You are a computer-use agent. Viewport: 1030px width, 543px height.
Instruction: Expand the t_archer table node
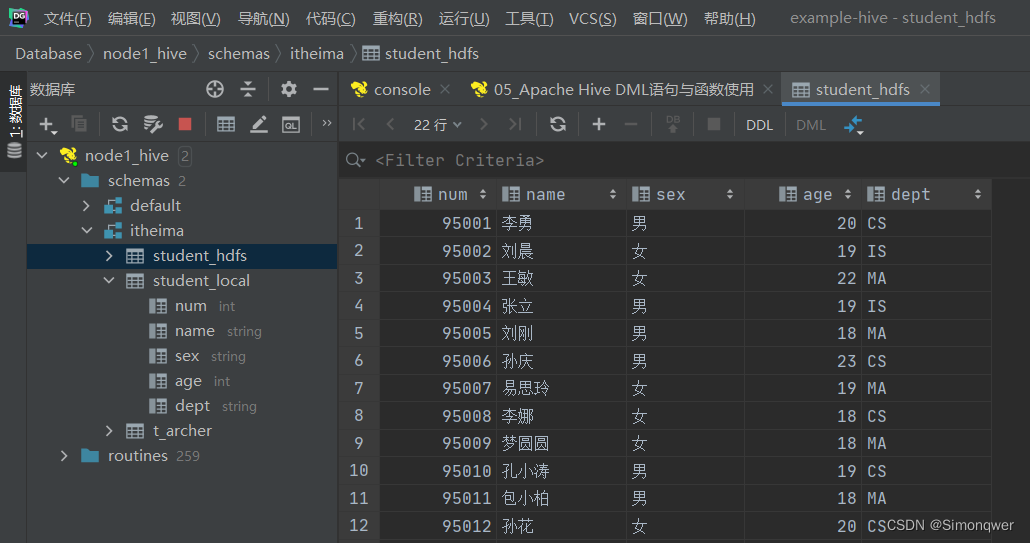coord(109,431)
